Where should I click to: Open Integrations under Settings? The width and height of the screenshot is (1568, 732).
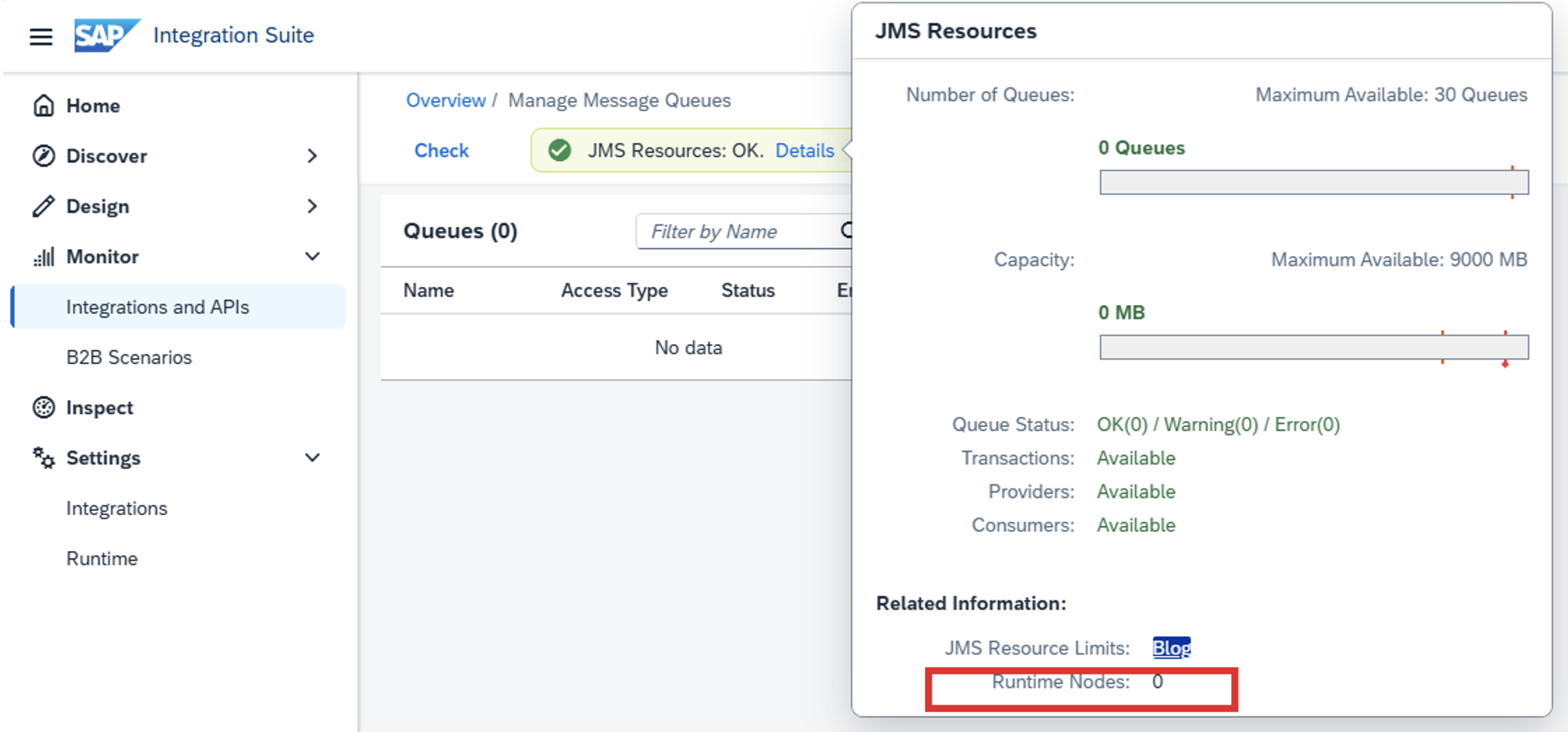click(x=117, y=509)
